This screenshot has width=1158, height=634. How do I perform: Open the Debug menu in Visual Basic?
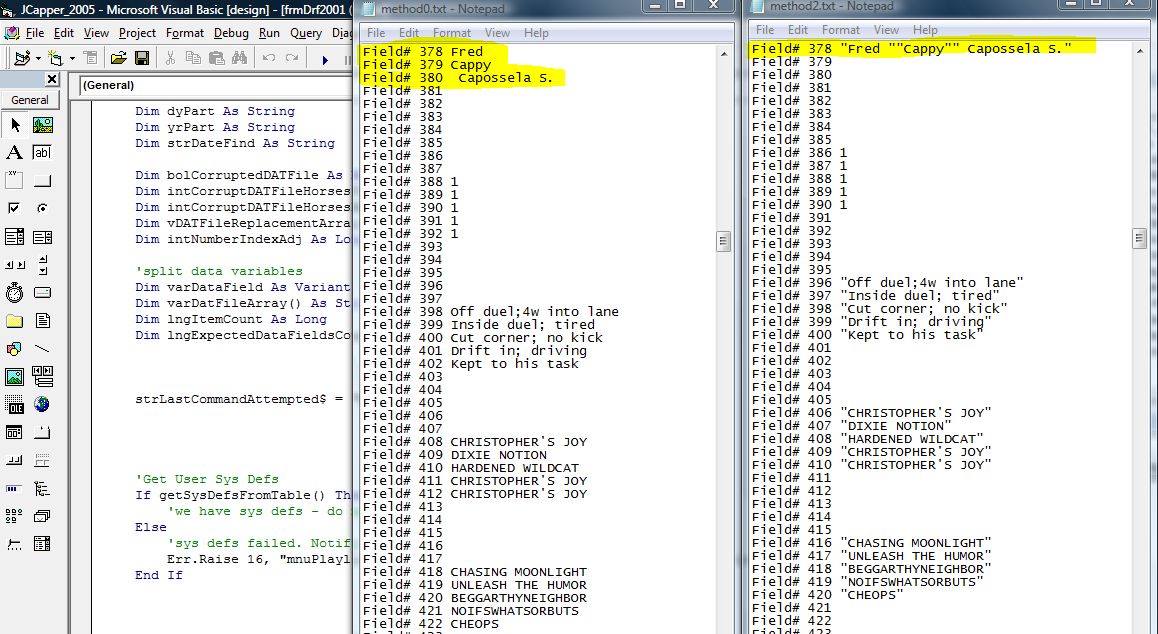pos(231,33)
